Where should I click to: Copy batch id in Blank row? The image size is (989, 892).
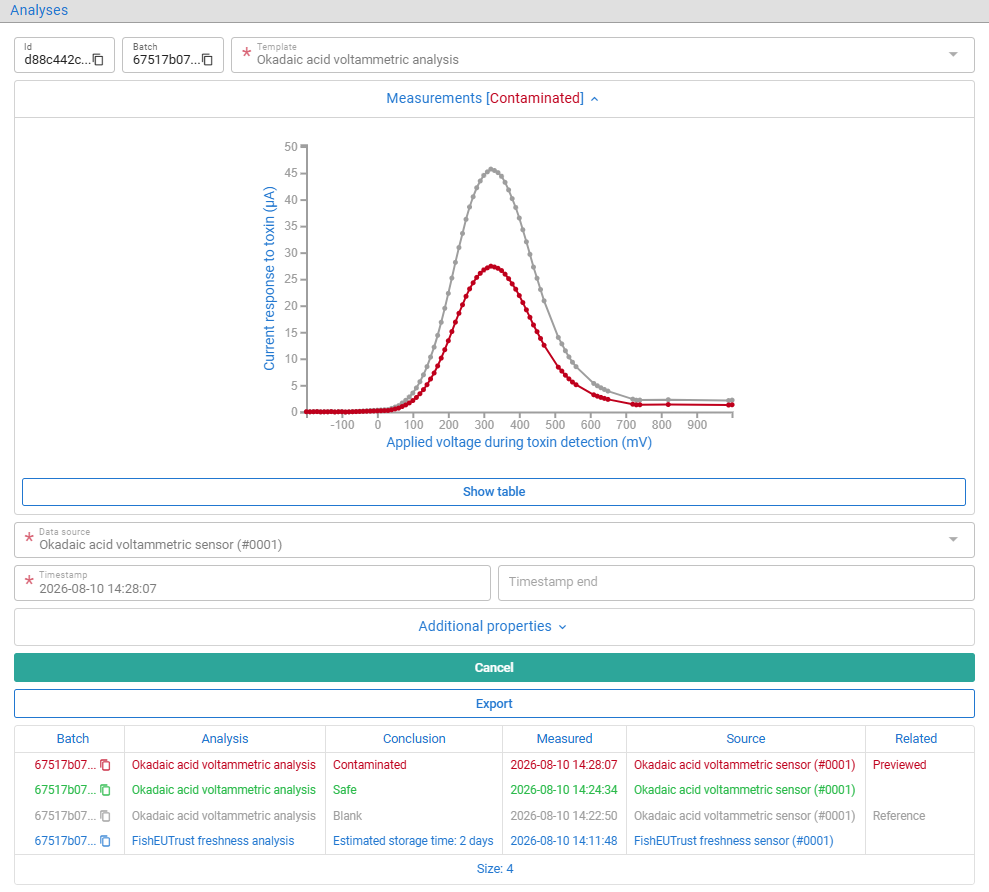tap(105, 816)
